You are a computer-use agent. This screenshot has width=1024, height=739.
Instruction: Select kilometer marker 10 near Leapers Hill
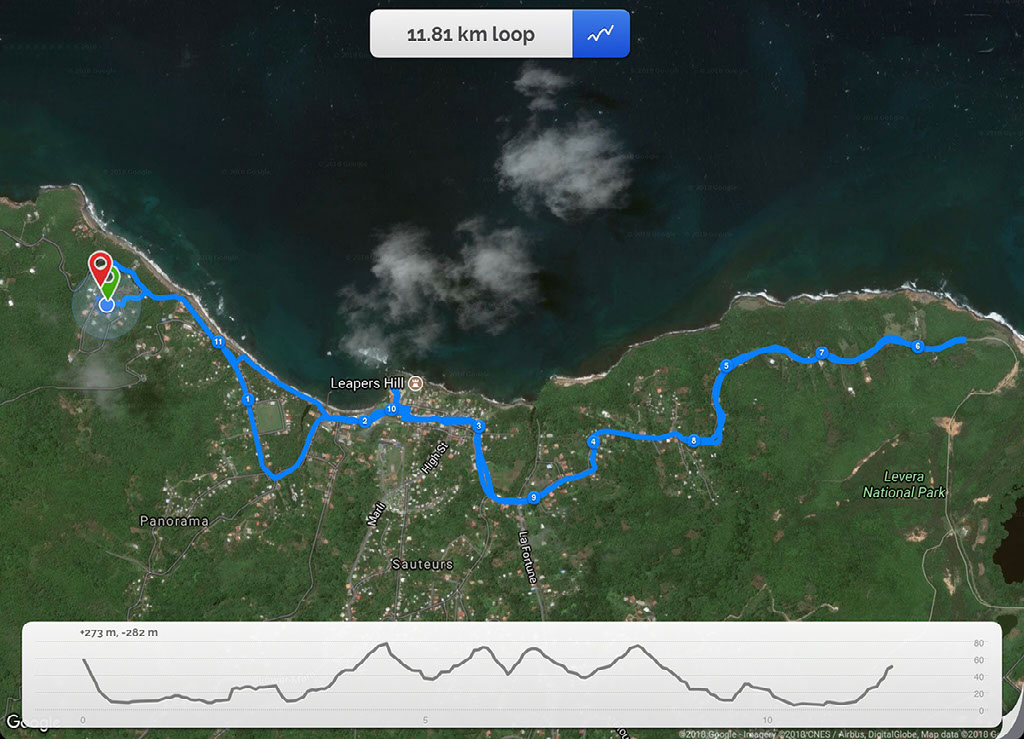tap(391, 409)
